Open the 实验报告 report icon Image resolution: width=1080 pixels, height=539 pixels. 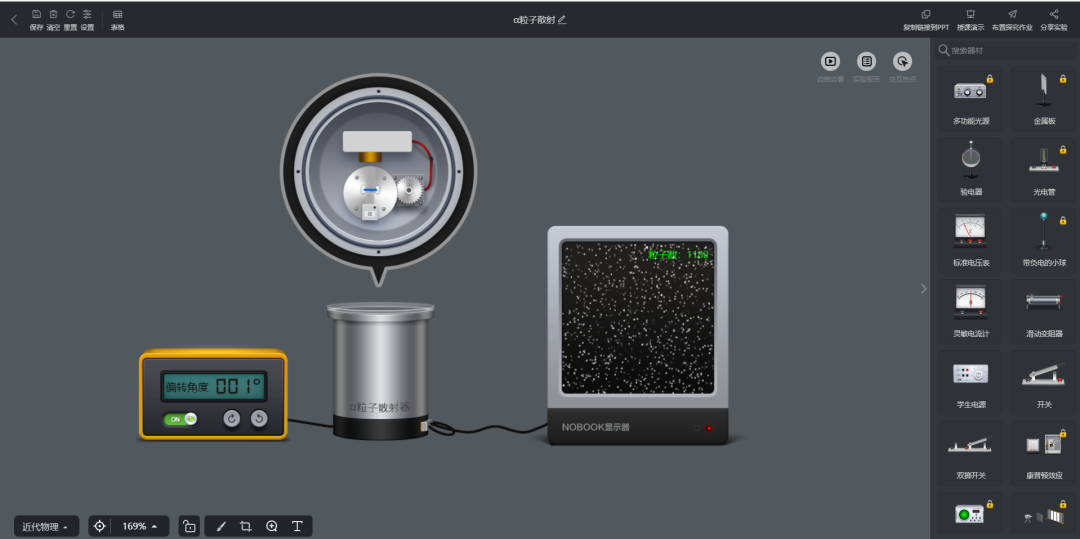866,62
